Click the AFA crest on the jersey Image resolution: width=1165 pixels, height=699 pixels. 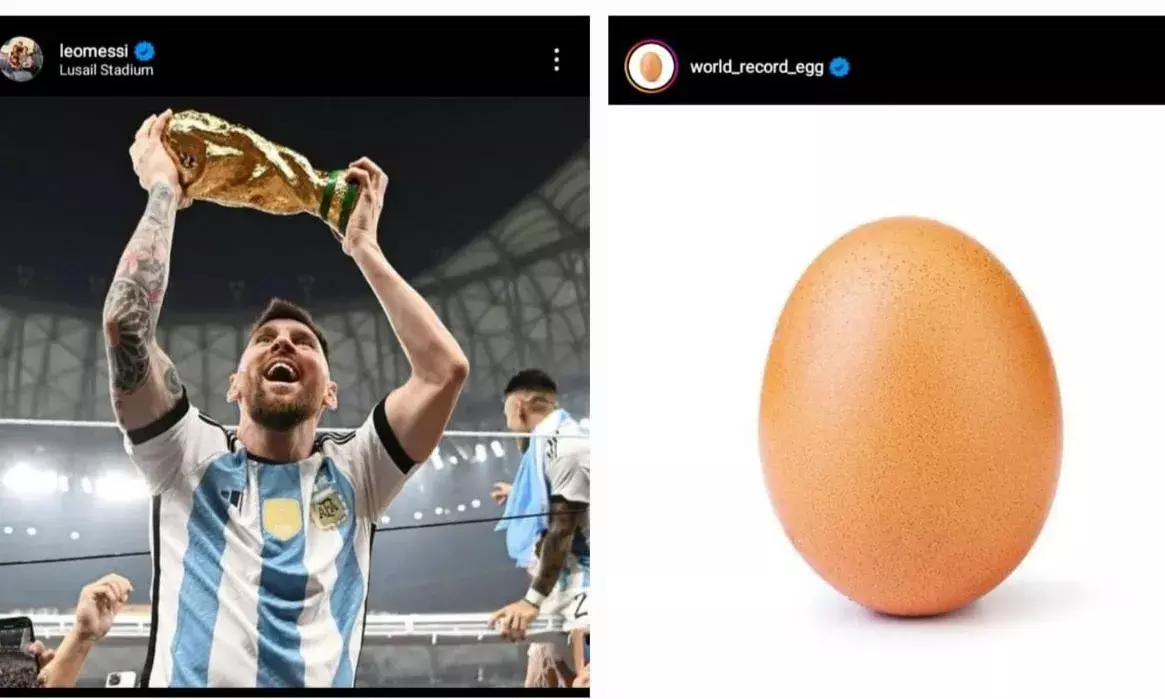click(328, 509)
